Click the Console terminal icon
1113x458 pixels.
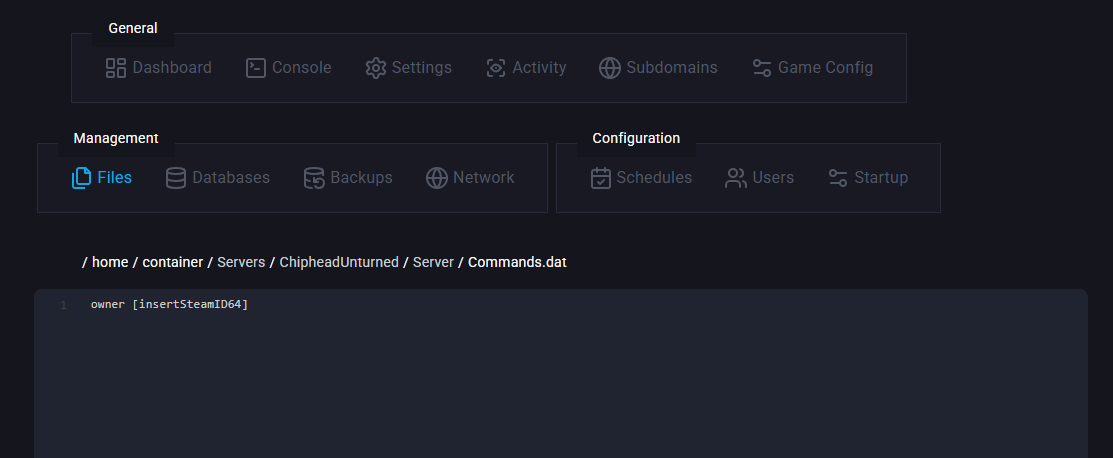(x=256, y=68)
